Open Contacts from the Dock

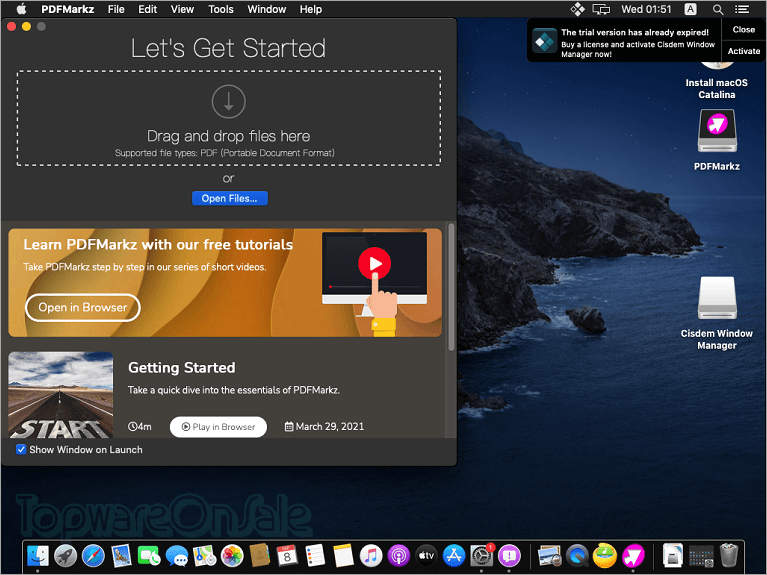coord(260,556)
